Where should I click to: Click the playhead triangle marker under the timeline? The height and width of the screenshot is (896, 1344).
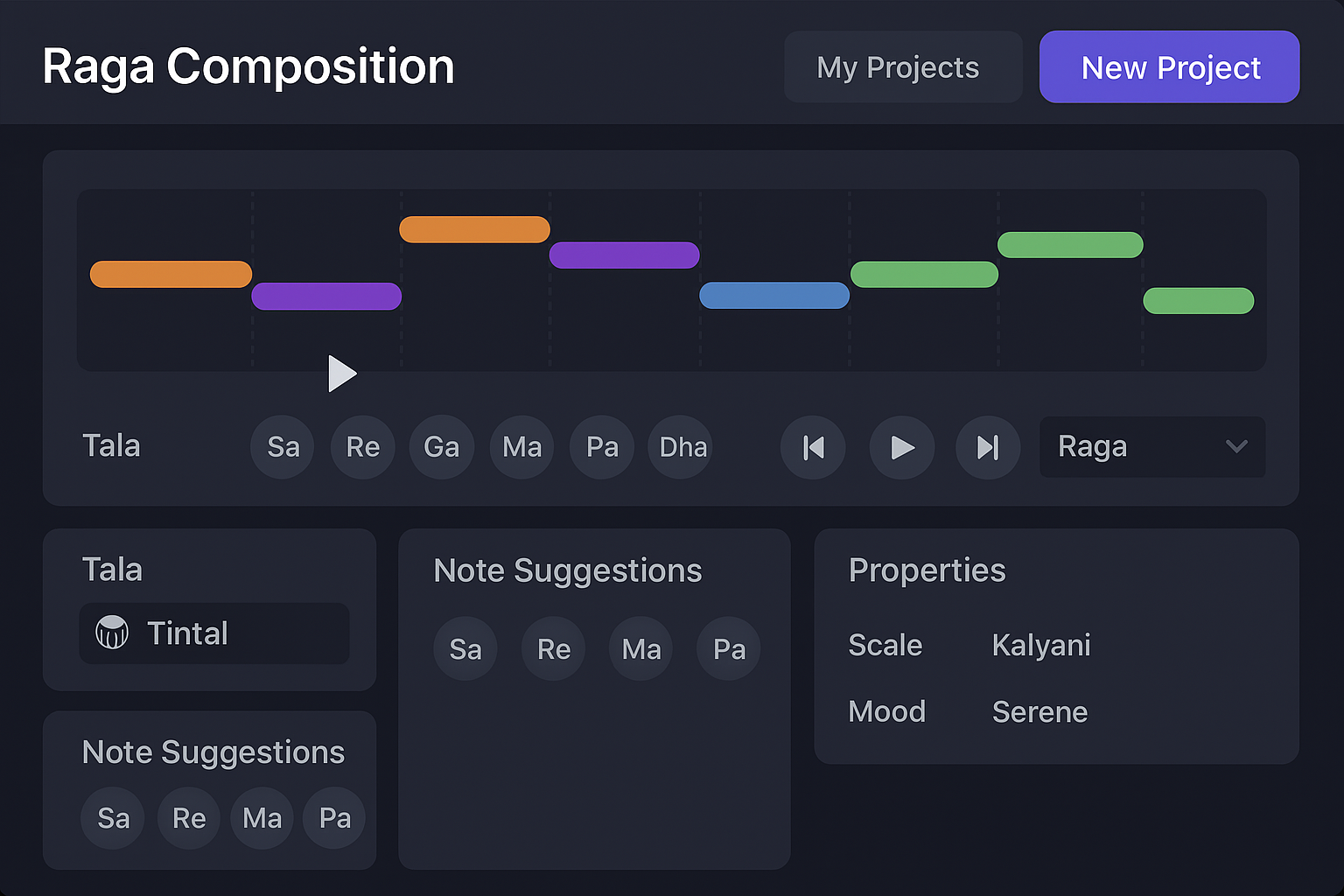pyautogui.click(x=341, y=374)
